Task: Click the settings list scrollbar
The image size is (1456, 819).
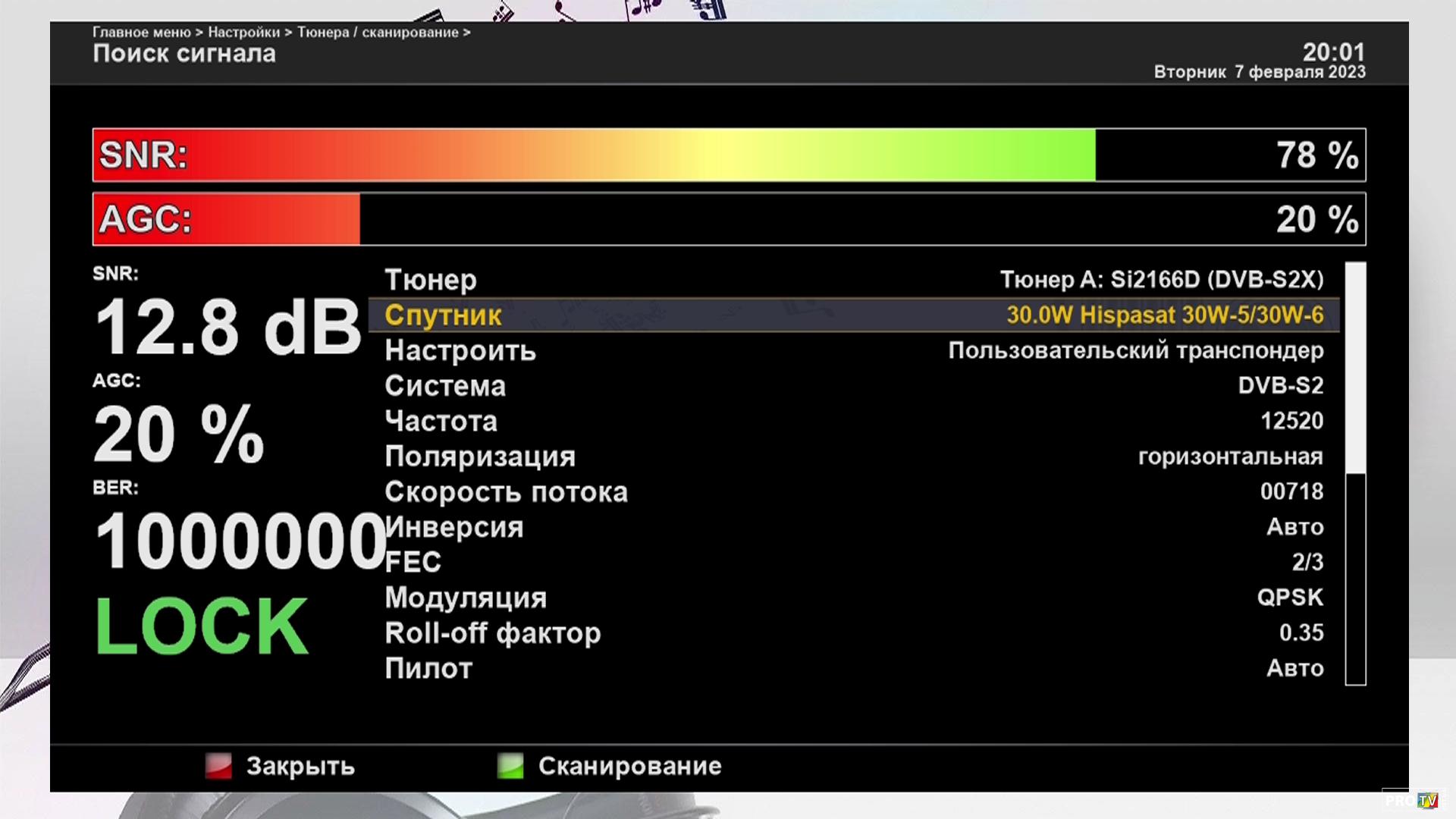Action: 1355,473
